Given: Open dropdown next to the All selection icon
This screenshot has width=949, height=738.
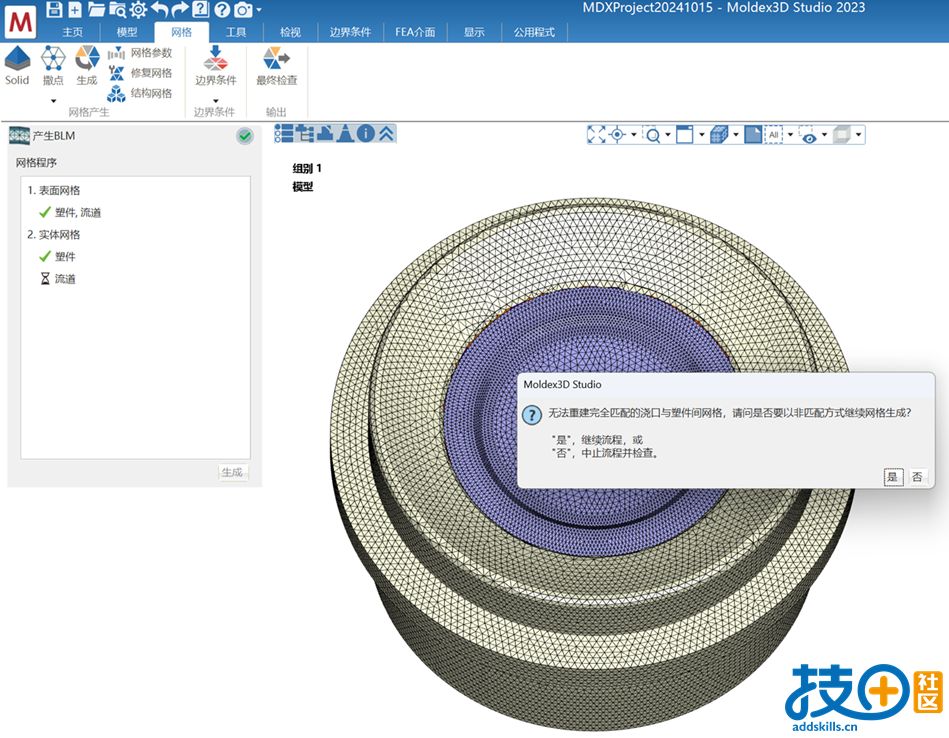Looking at the screenshot, I should (x=790, y=134).
